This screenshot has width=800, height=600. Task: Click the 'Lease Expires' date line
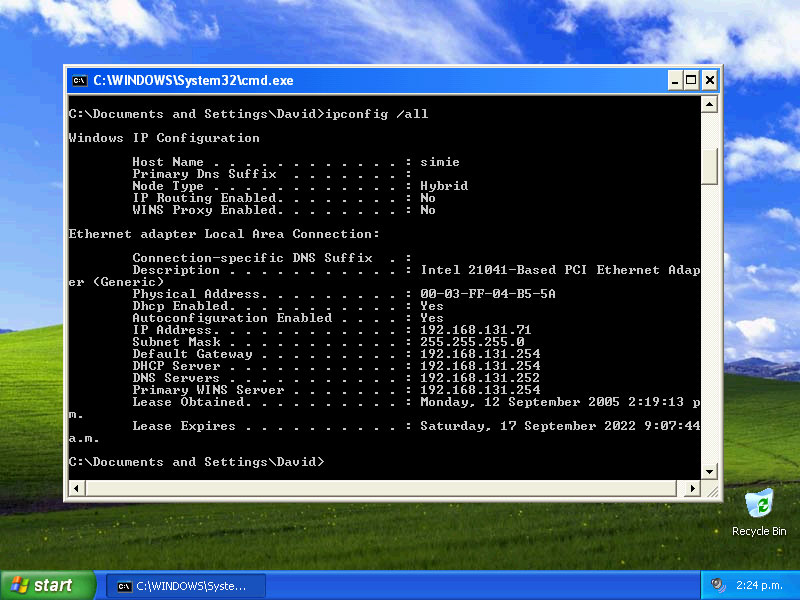[x=416, y=426]
